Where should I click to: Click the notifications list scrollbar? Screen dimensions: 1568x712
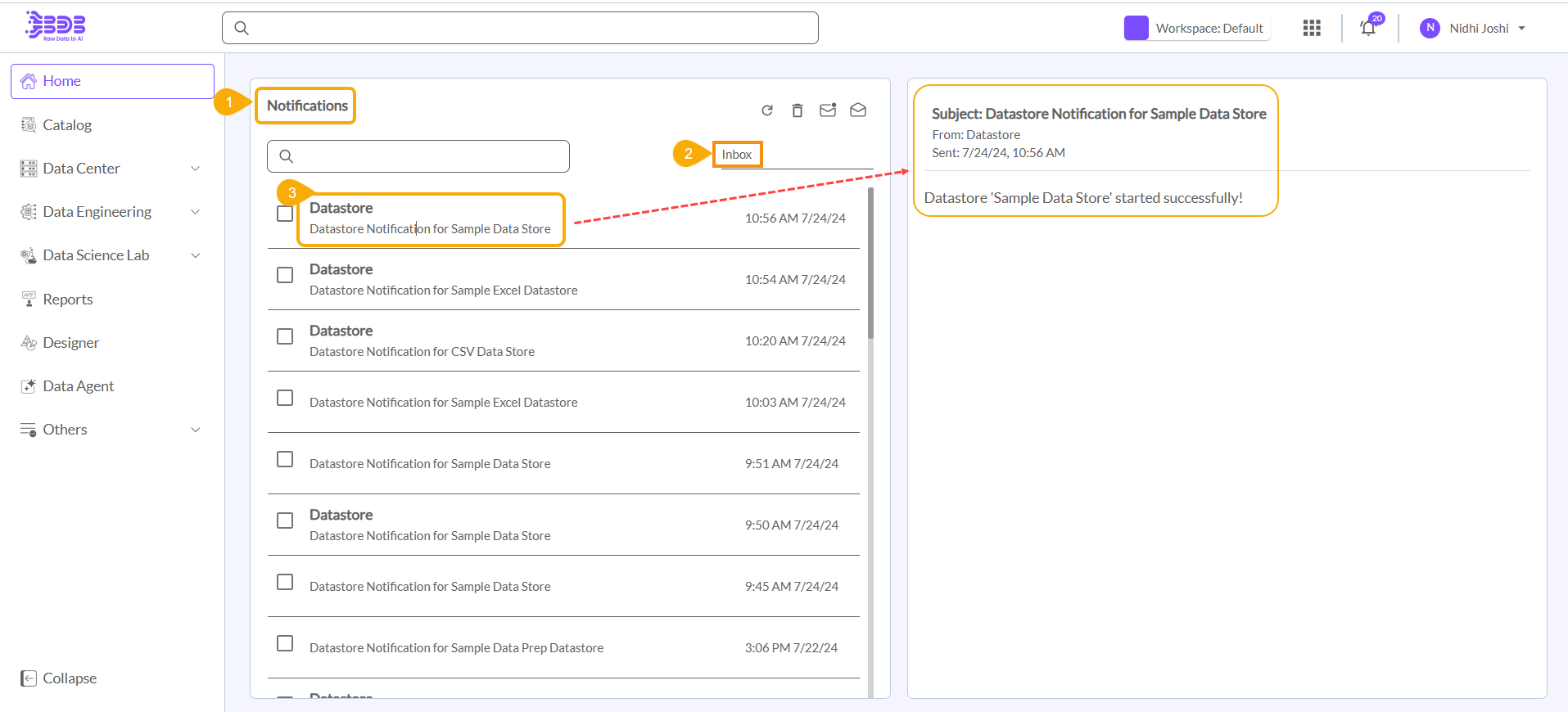[870, 262]
